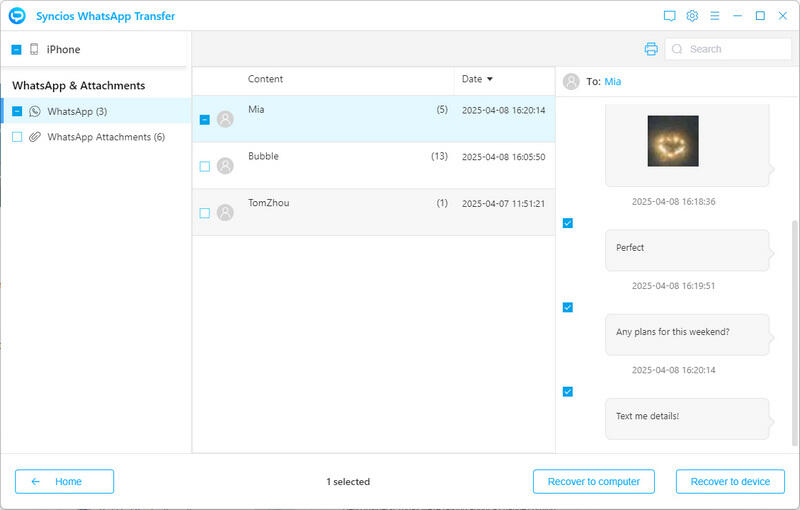This screenshot has height=510, width=800.
Task: Toggle Mia conversation checkbox
Action: 205,120
